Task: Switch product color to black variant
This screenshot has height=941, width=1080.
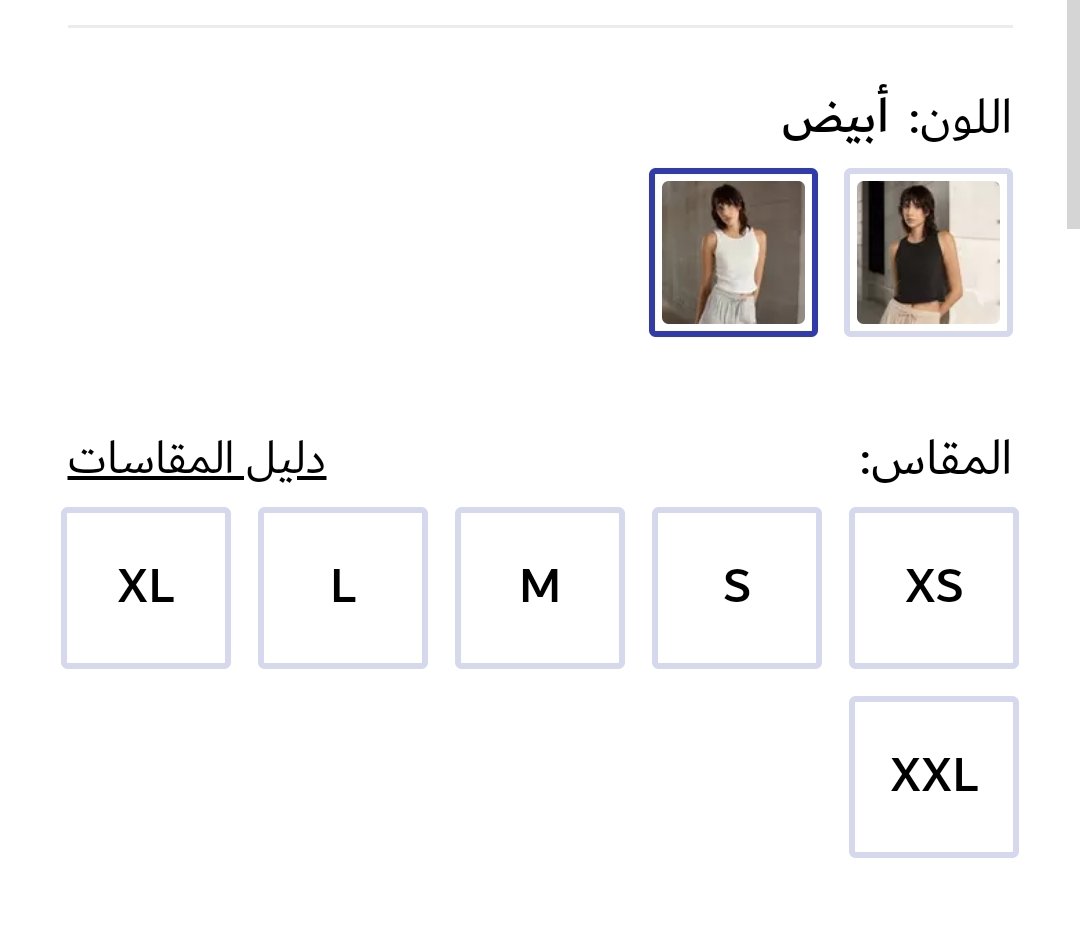Action: (928, 252)
